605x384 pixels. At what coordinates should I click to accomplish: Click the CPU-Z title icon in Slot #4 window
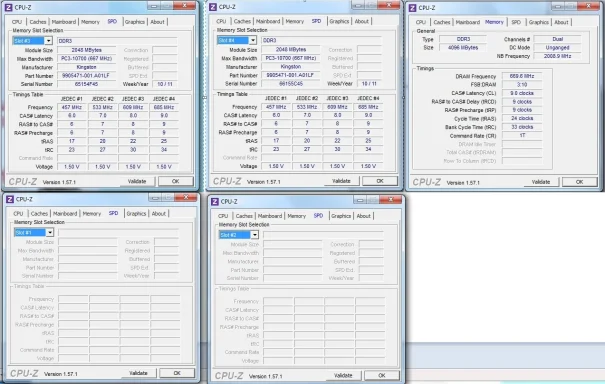[213, 7]
